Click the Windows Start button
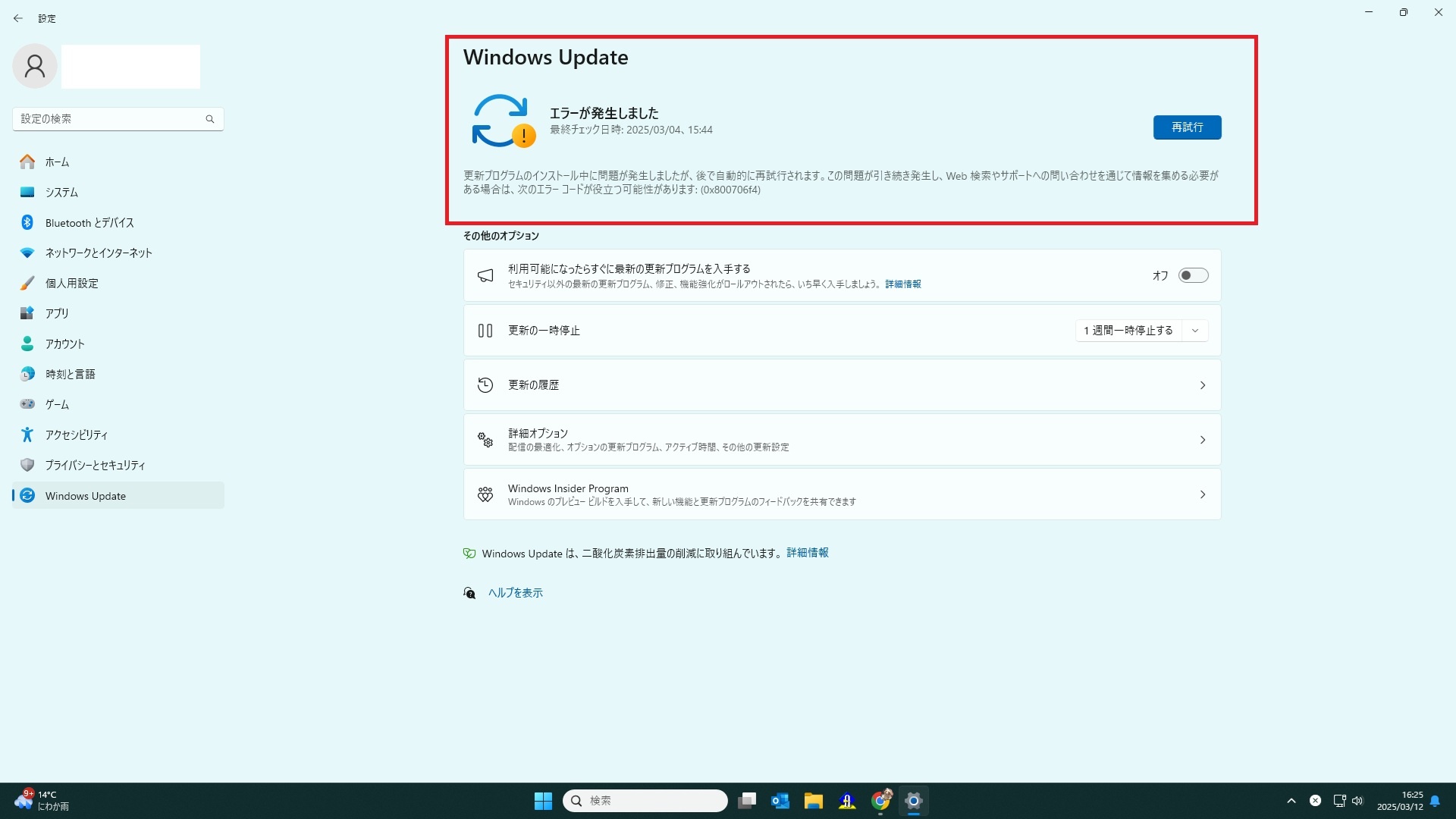Image resolution: width=1456 pixels, height=819 pixels. point(543,801)
